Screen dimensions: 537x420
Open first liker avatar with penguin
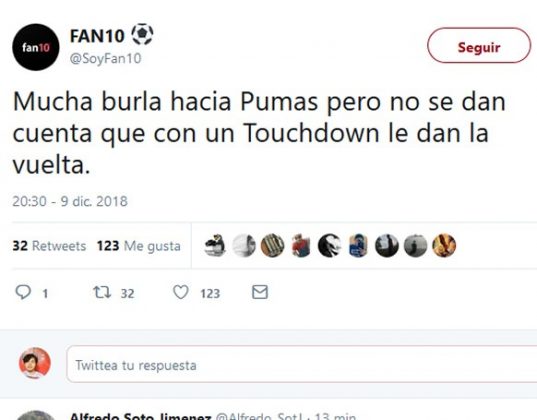coord(215,245)
